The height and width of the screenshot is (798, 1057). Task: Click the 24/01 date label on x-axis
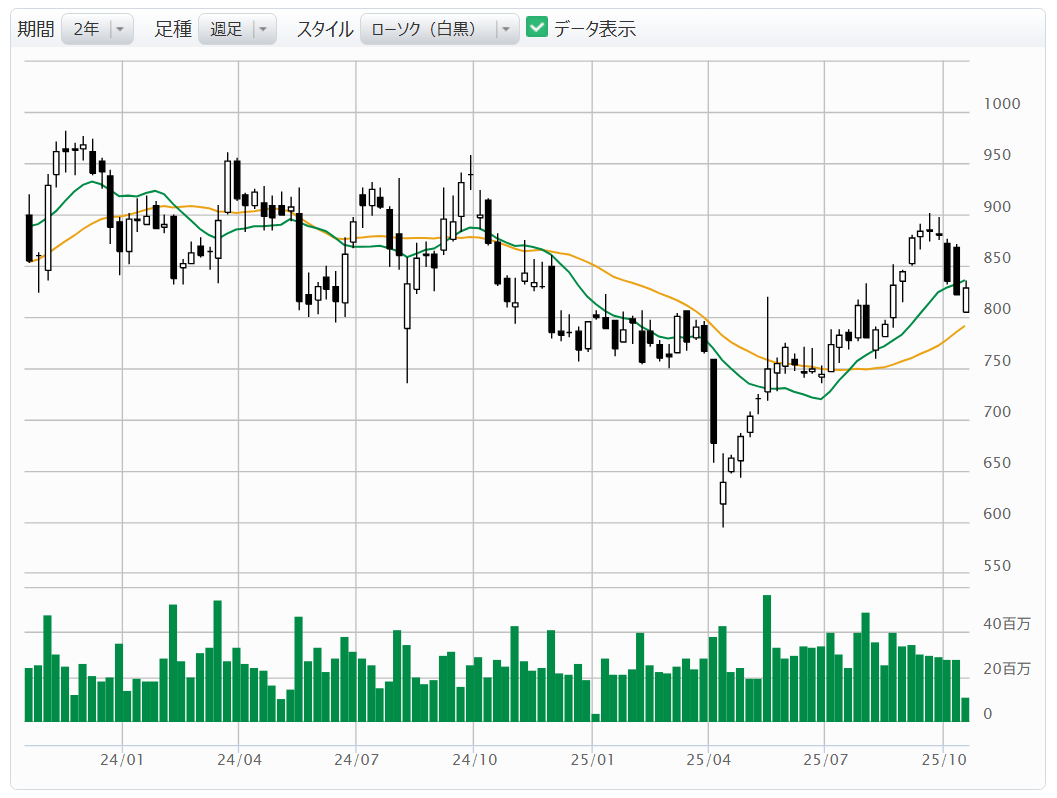[x=122, y=760]
